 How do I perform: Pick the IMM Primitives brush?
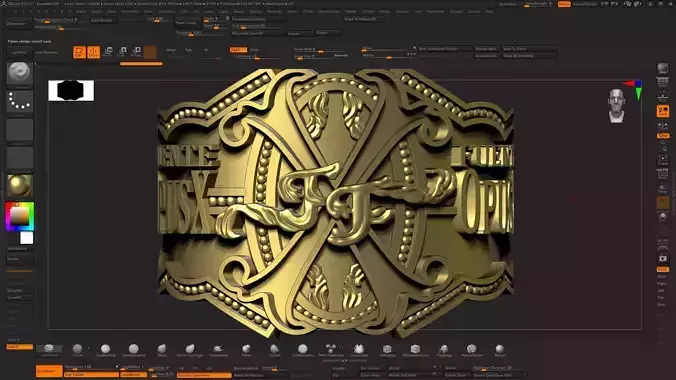(x=331, y=350)
